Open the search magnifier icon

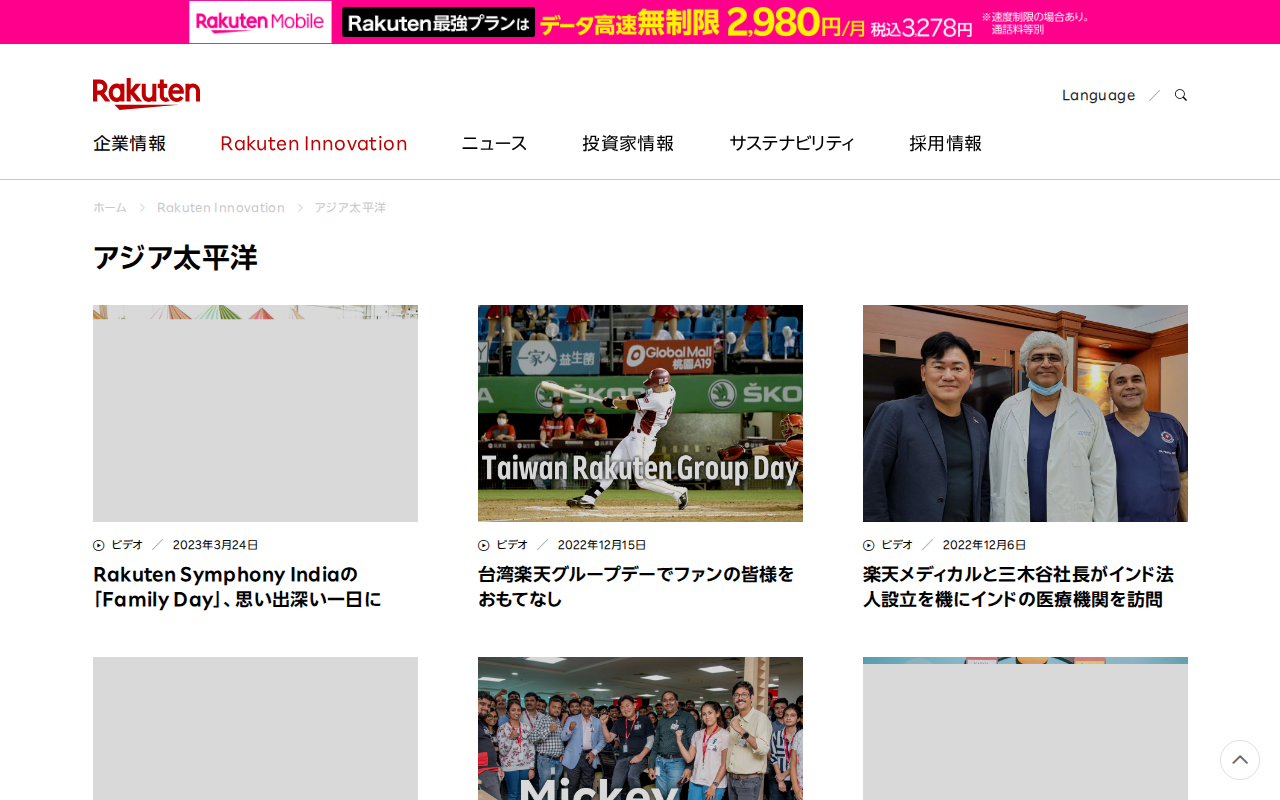[1181, 95]
